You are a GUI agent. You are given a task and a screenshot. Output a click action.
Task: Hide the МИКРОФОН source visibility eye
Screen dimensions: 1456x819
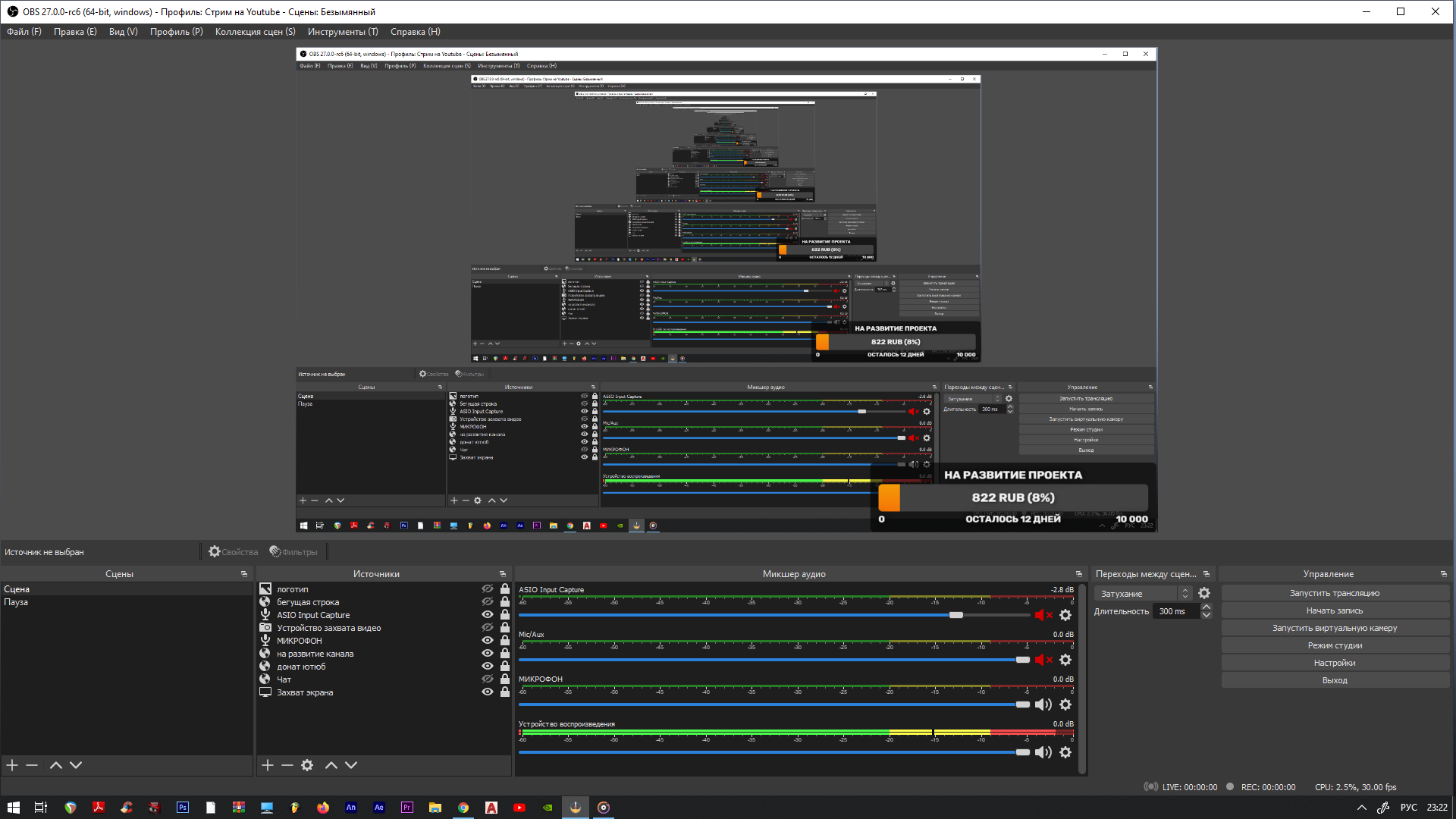coord(488,641)
